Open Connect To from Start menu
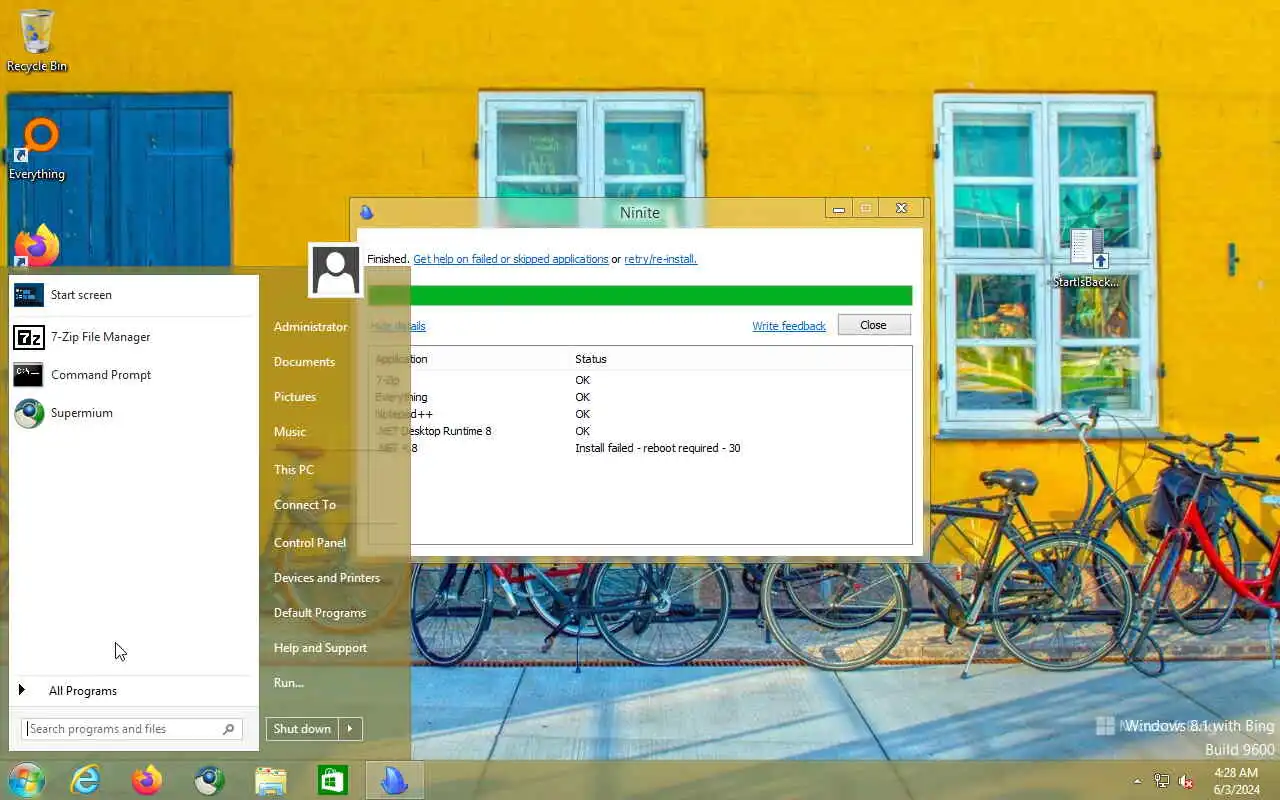Image resolution: width=1280 pixels, height=800 pixels. coord(305,505)
